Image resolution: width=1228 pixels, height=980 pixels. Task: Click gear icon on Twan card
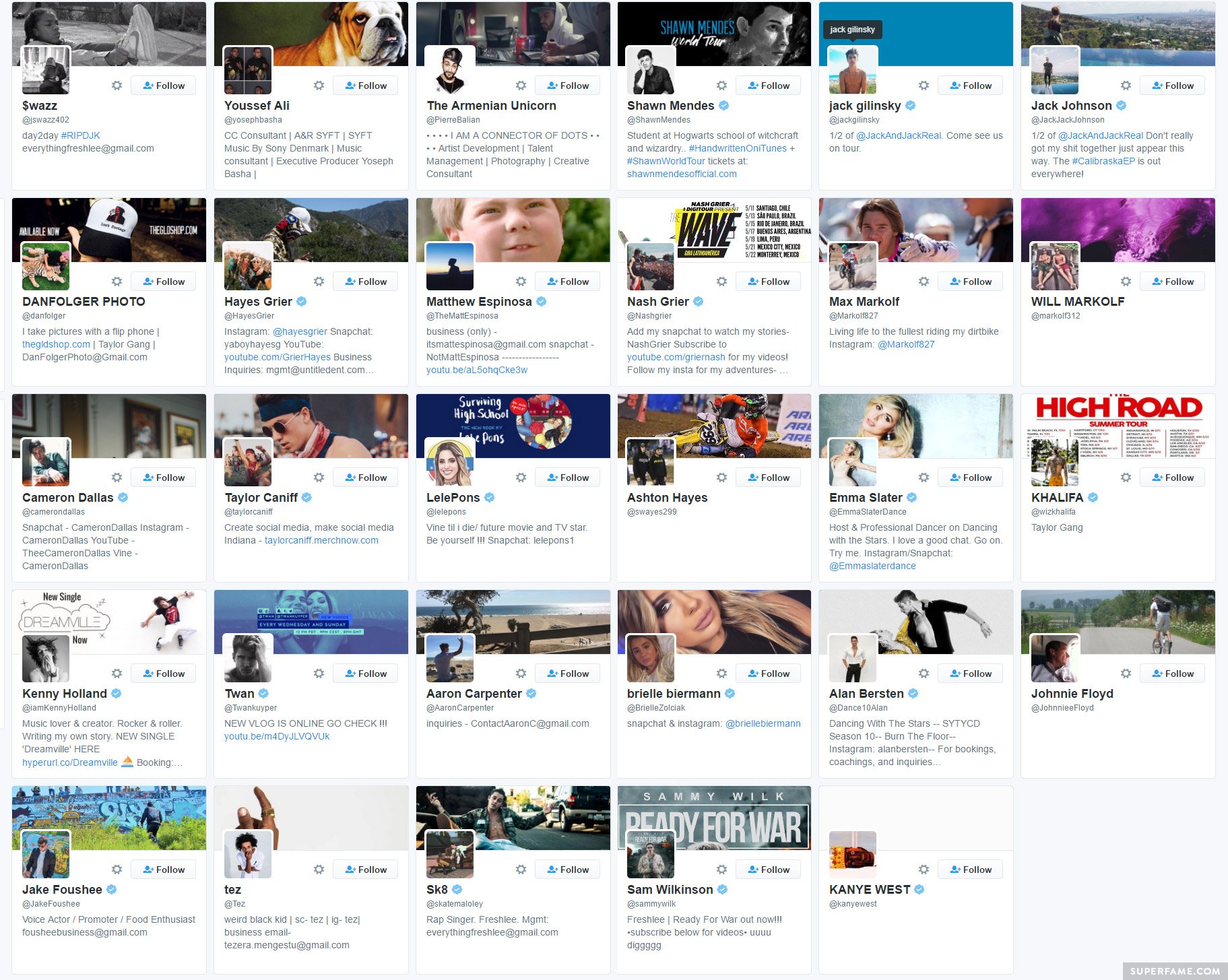coord(319,674)
